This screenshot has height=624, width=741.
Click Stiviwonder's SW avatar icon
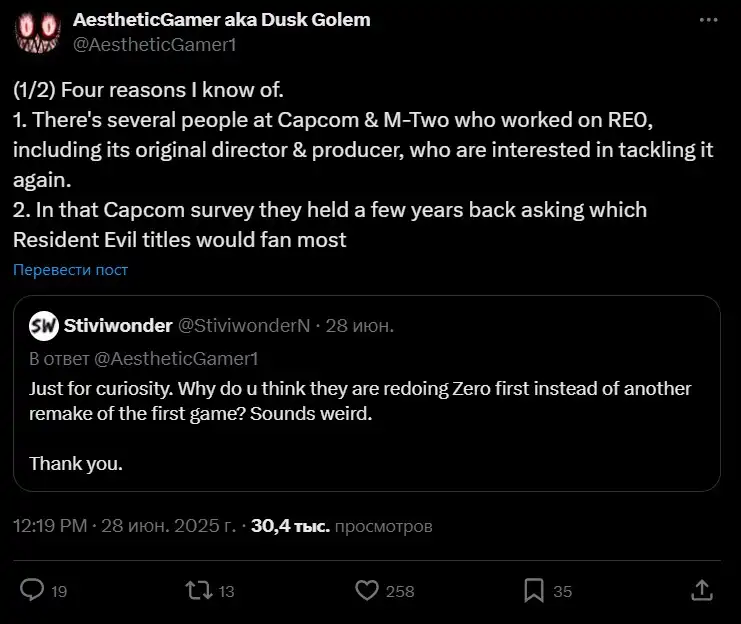(43, 325)
